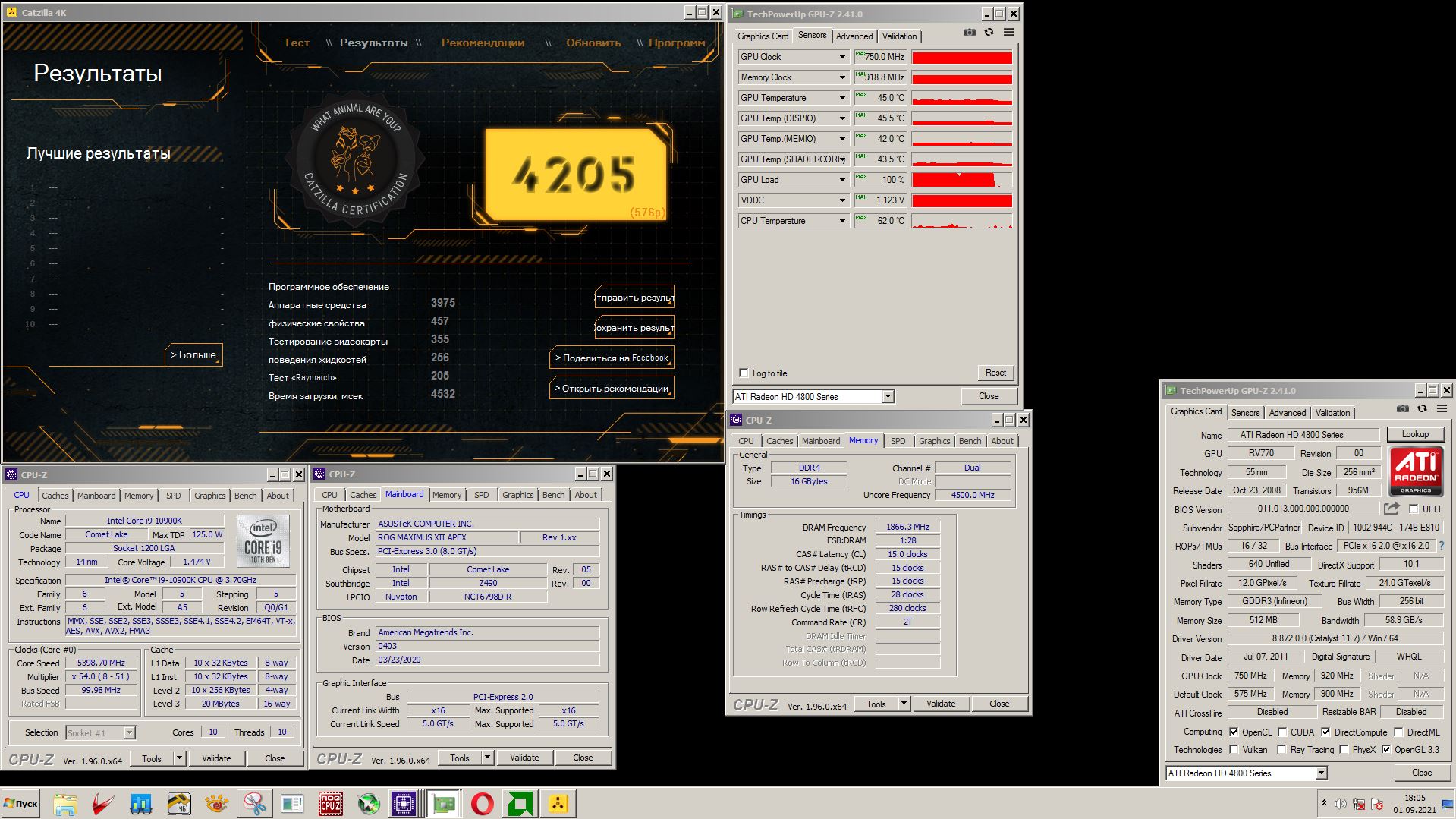Open the orange XnView eye taskbar icon
1456x819 pixels.
click(216, 804)
